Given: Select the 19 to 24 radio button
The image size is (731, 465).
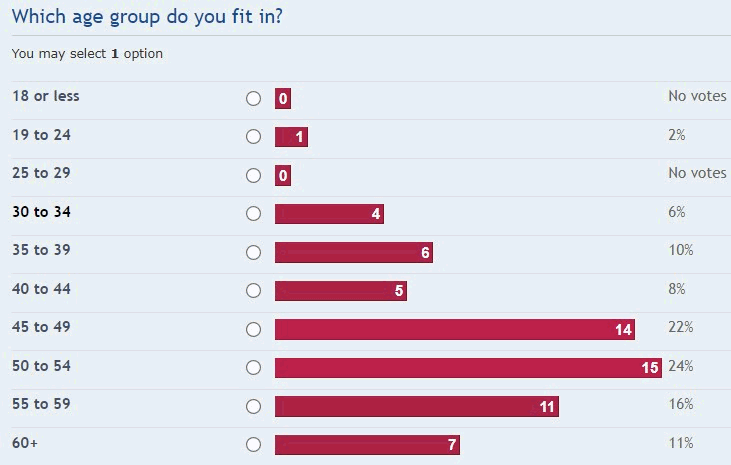Looking at the screenshot, I should [x=253, y=137].
